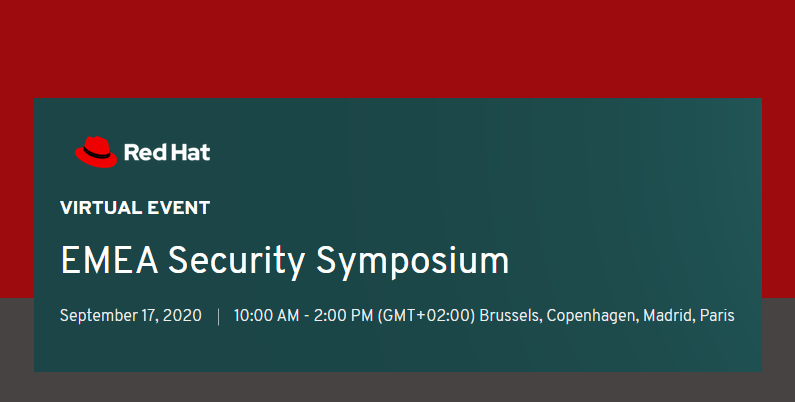Click the 10:00 AM start time

(x=266, y=316)
